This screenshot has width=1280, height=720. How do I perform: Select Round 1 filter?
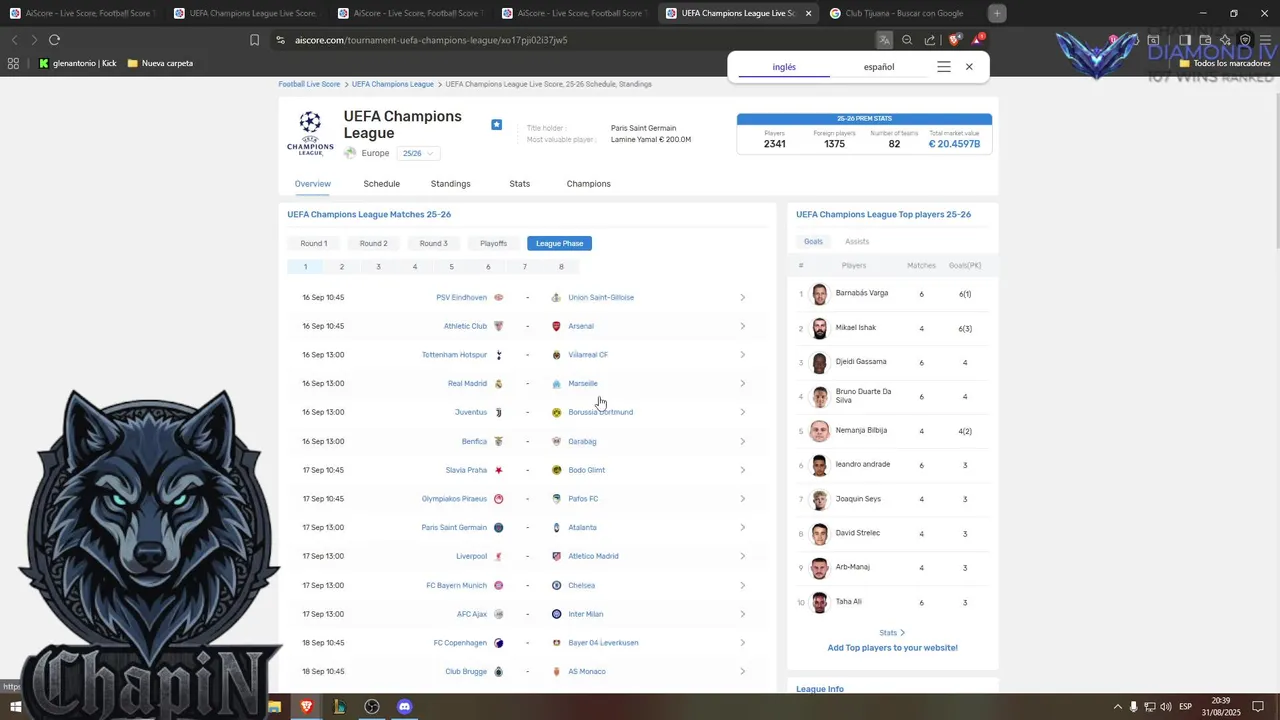[x=313, y=243]
